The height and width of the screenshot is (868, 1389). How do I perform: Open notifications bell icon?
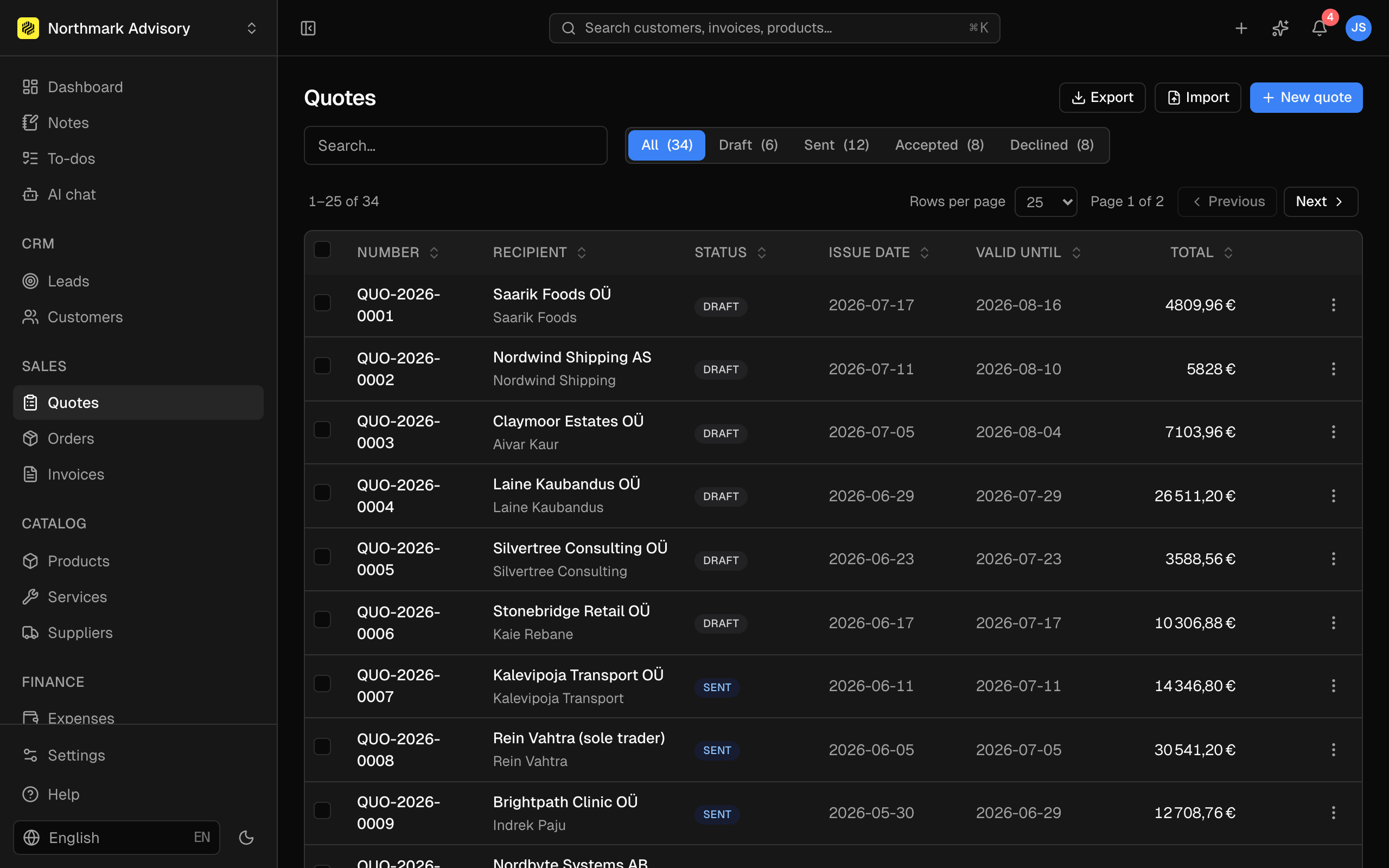point(1320,28)
